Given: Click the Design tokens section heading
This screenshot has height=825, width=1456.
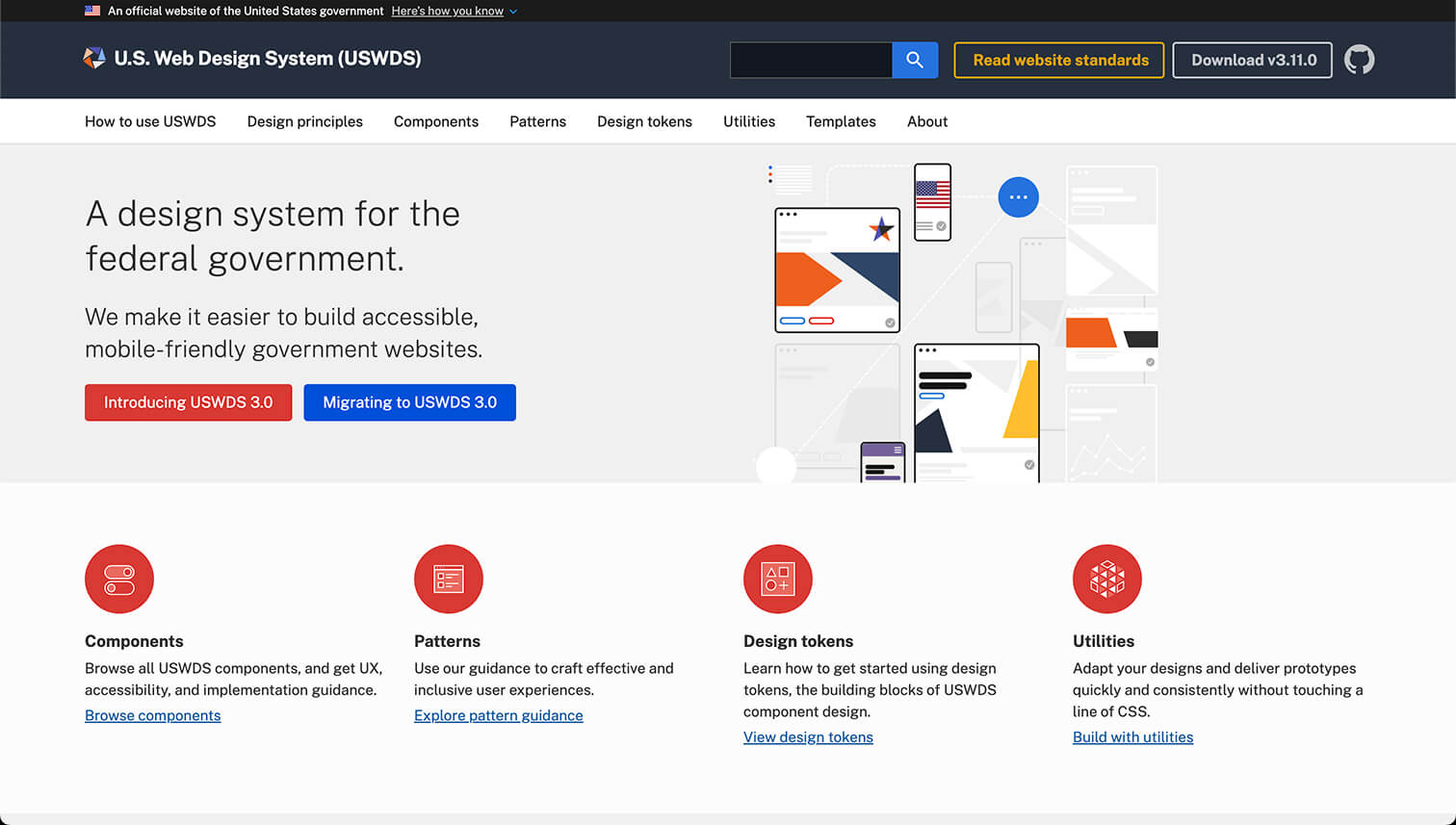Looking at the screenshot, I should [798, 641].
